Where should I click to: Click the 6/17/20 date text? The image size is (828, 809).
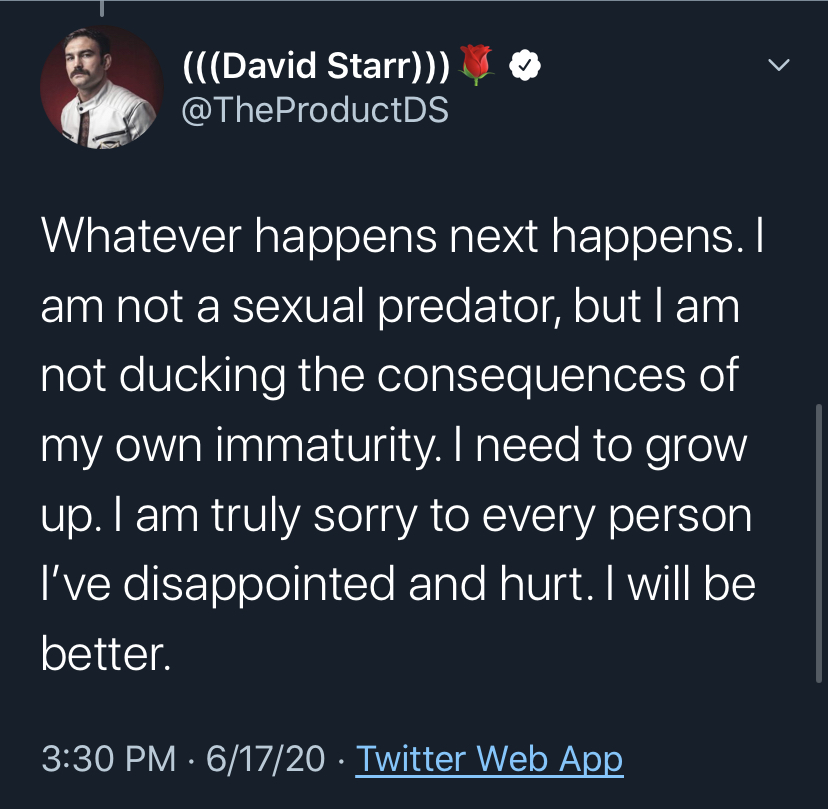[265, 759]
